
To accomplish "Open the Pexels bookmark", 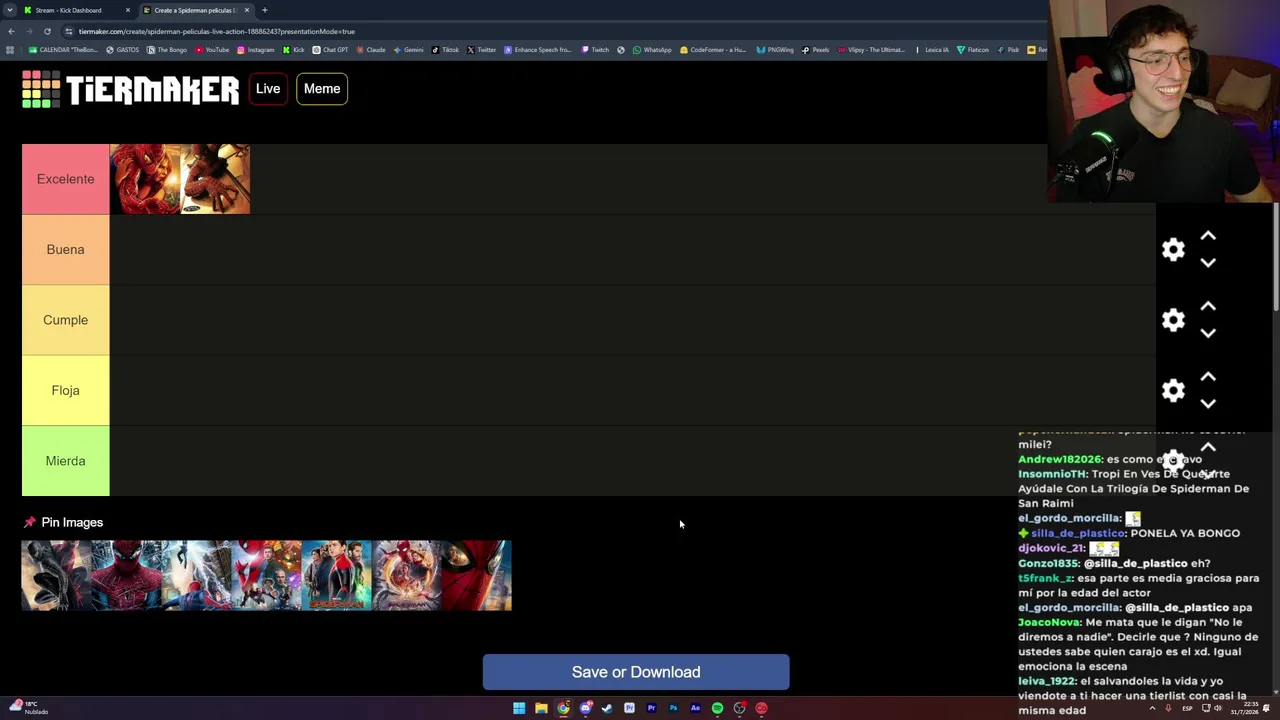I will (x=816, y=50).
